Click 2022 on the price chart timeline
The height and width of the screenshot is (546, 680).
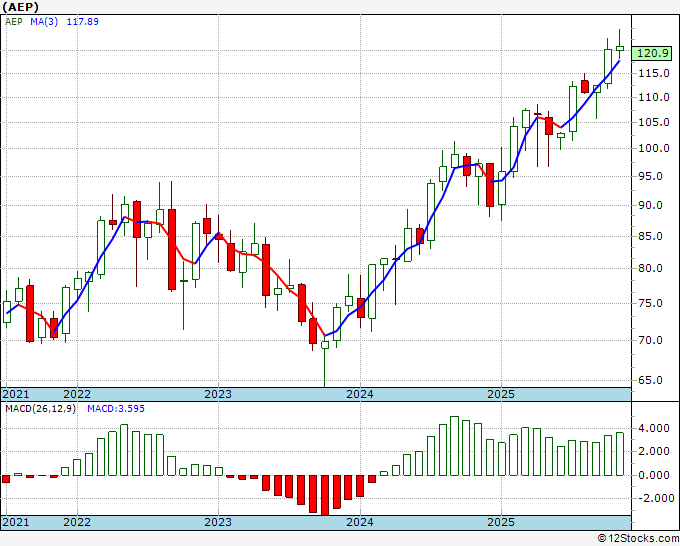[77, 394]
